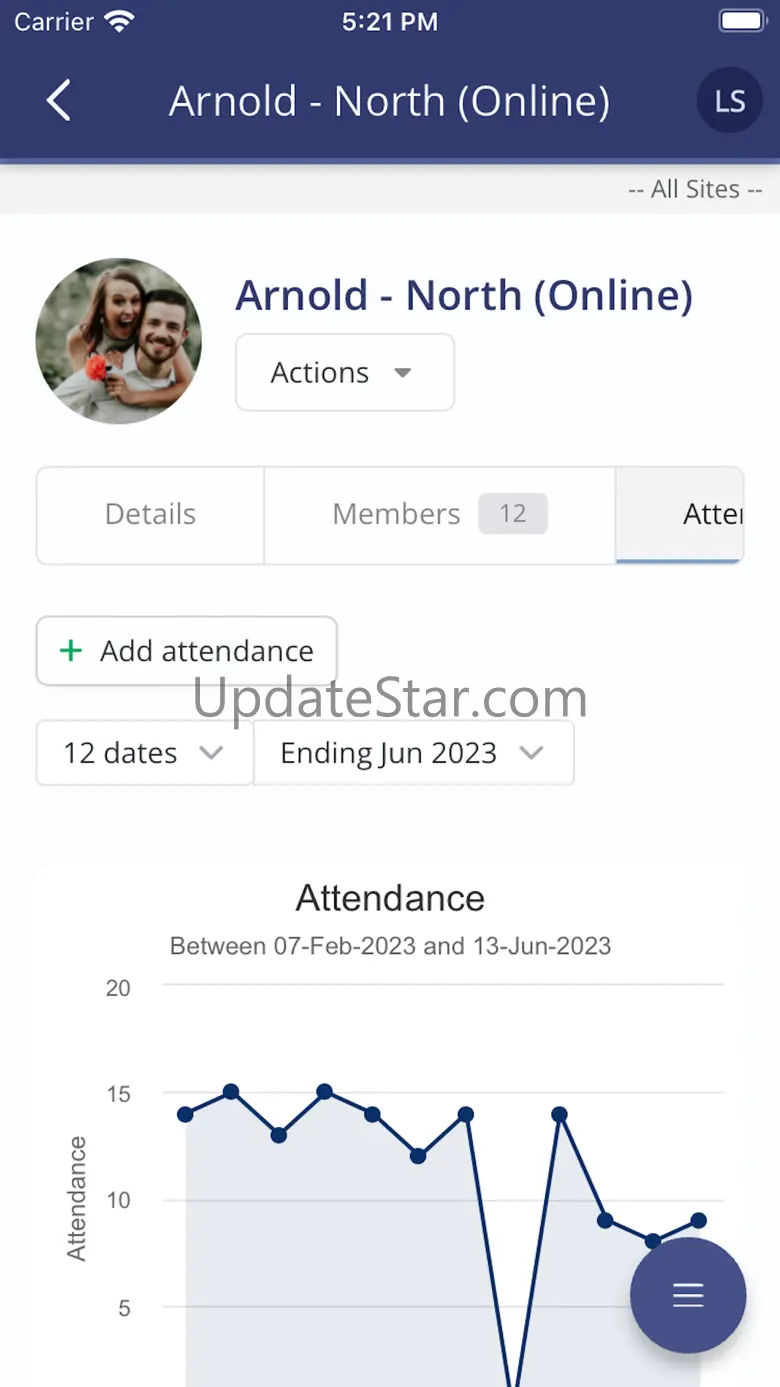Tap the back arrow icon

pyautogui.click(x=59, y=101)
